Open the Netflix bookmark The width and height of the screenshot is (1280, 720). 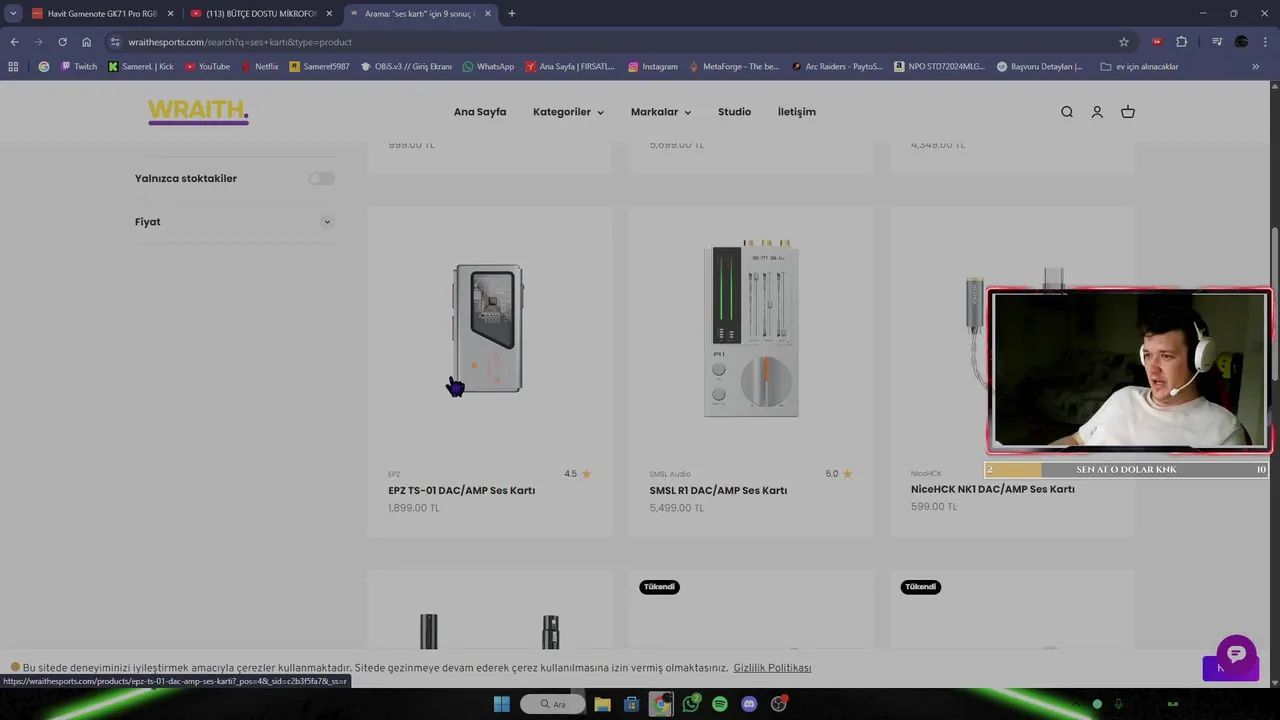[260, 67]
